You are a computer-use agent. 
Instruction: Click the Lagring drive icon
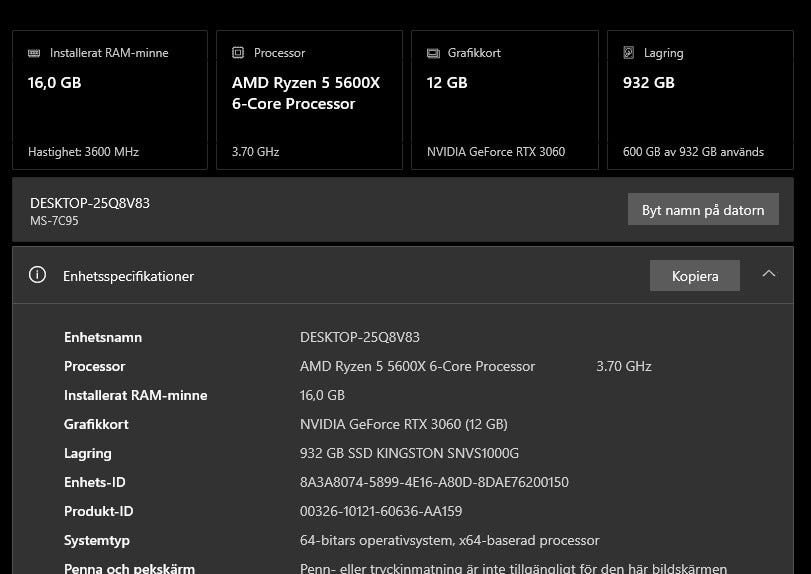point(629,53)
